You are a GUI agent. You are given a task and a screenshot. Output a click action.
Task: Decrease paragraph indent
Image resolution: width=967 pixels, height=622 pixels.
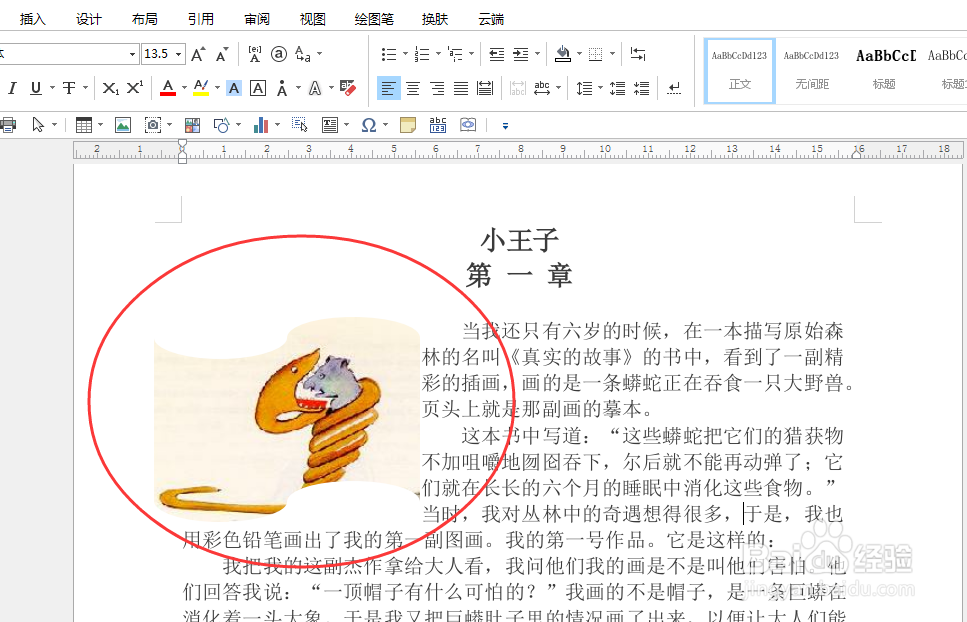[496, 54]
